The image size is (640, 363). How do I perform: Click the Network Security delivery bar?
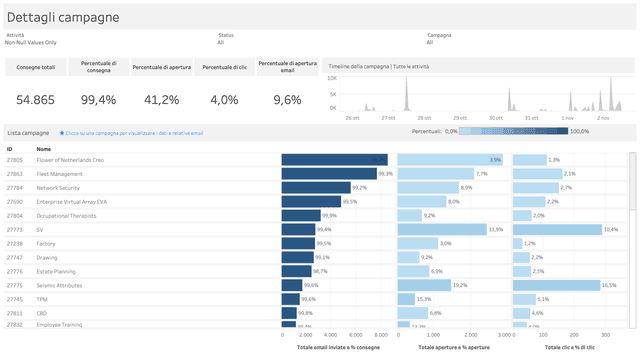pos(316,188)
